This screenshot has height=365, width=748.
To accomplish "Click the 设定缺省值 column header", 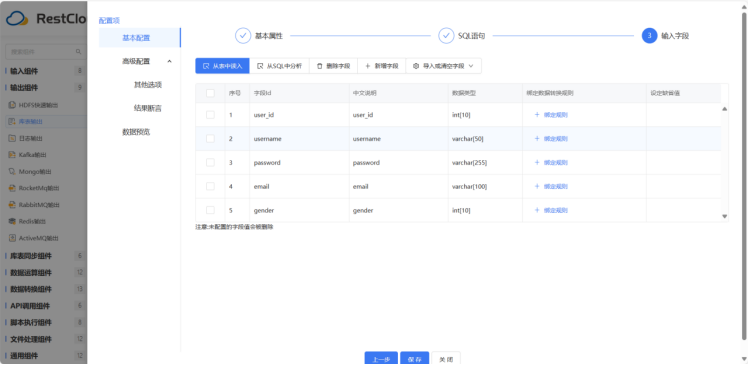I will 684,93.
